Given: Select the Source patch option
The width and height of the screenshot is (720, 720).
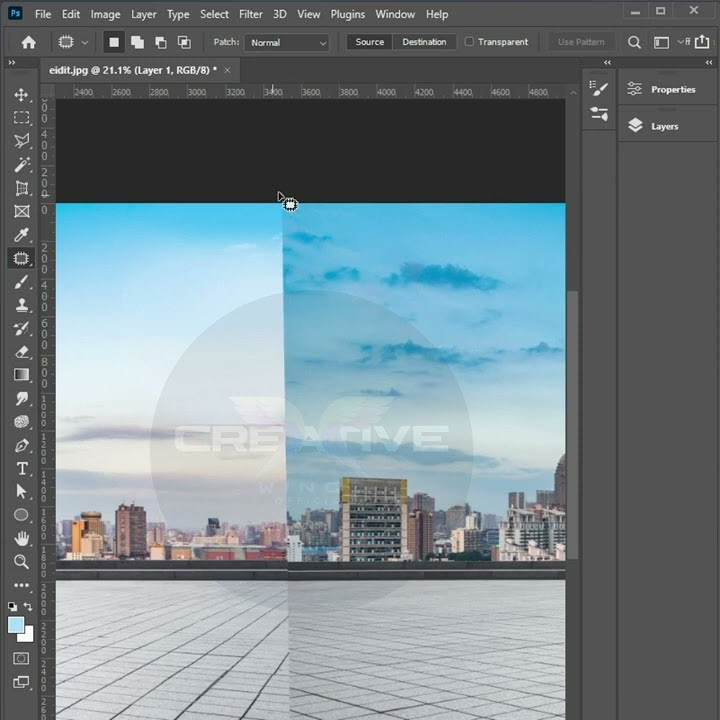Looking at the screenshot, I should [369, 42].
